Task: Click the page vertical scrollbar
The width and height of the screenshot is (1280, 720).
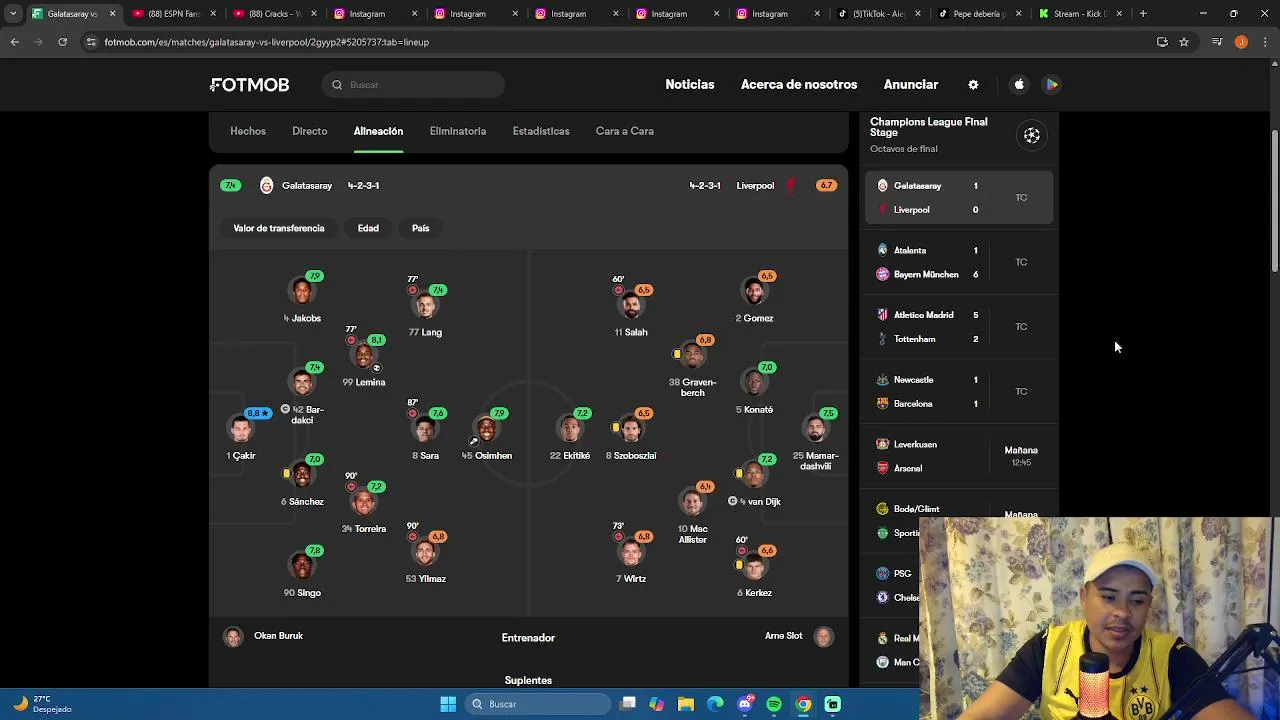Action: tap(1274, 200)
